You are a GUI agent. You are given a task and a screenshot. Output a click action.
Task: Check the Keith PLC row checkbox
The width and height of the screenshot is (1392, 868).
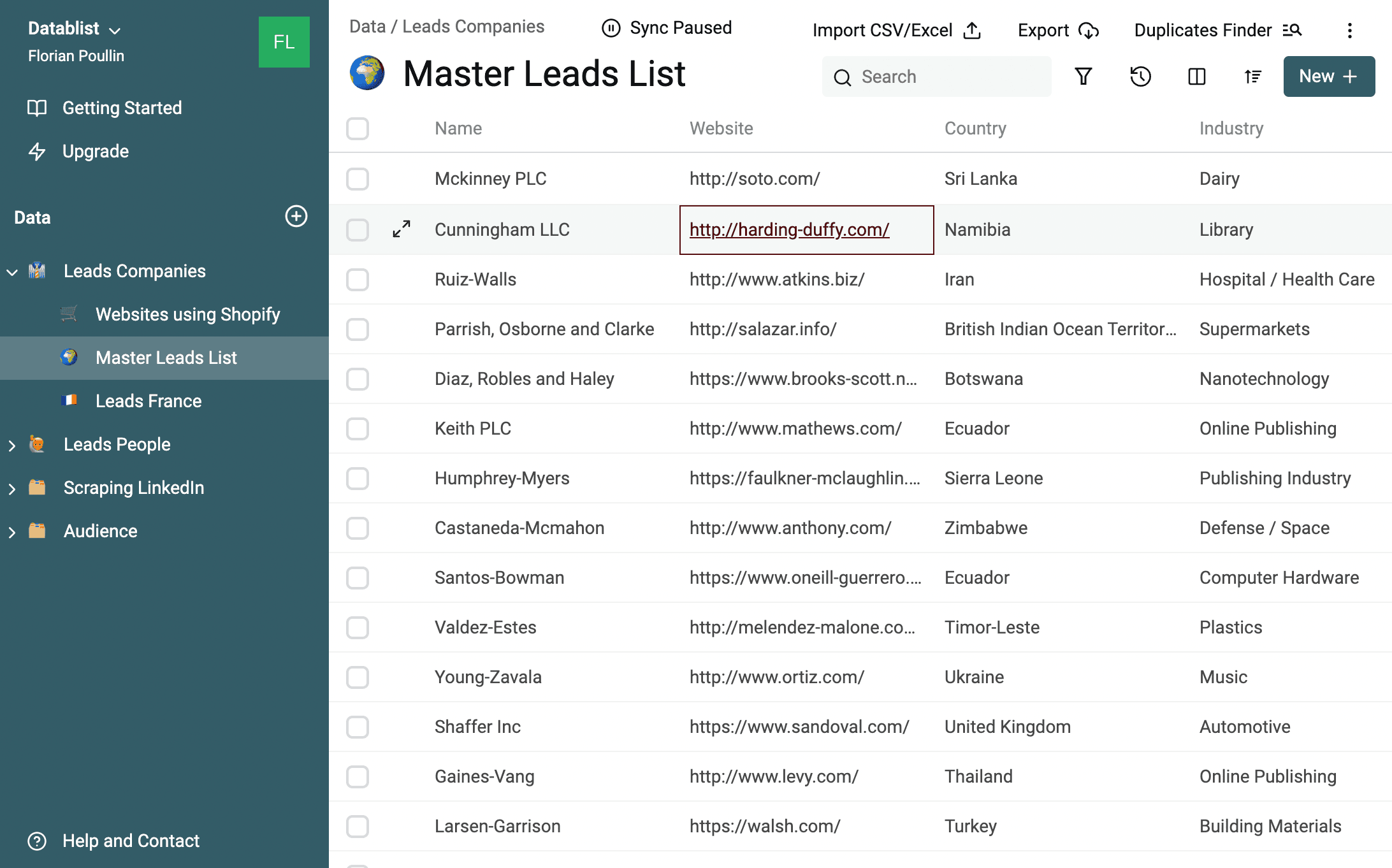coord(358,429)
